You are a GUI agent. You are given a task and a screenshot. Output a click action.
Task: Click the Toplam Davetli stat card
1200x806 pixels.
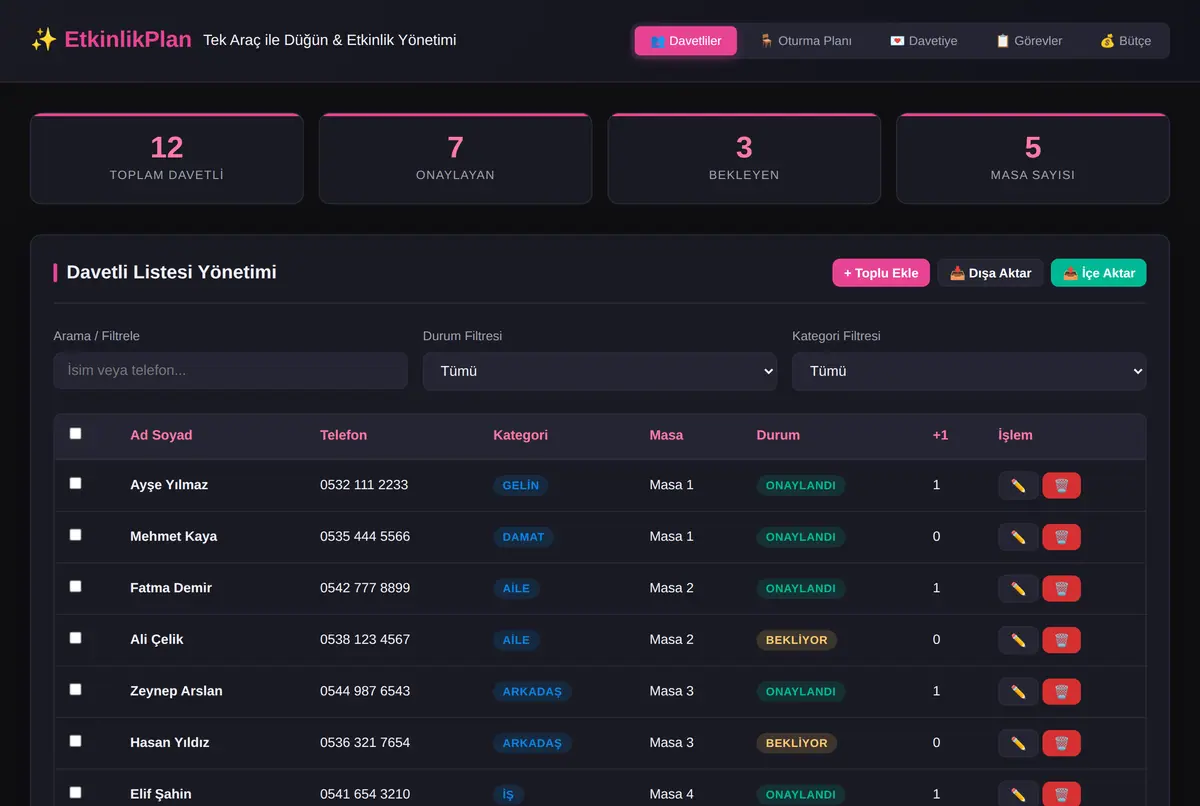167,159
